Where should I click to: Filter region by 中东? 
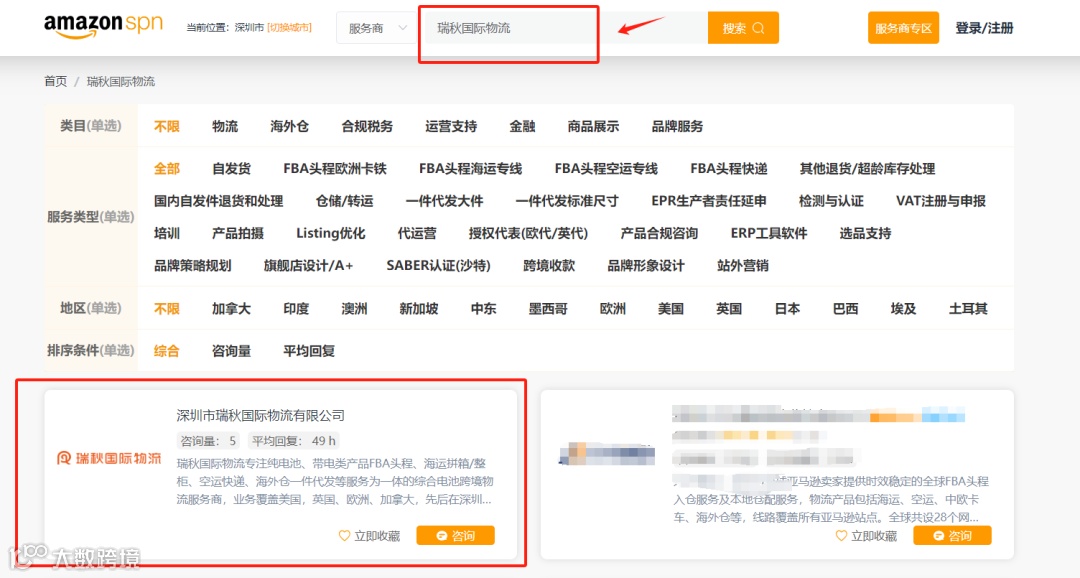tap(484, 309)
